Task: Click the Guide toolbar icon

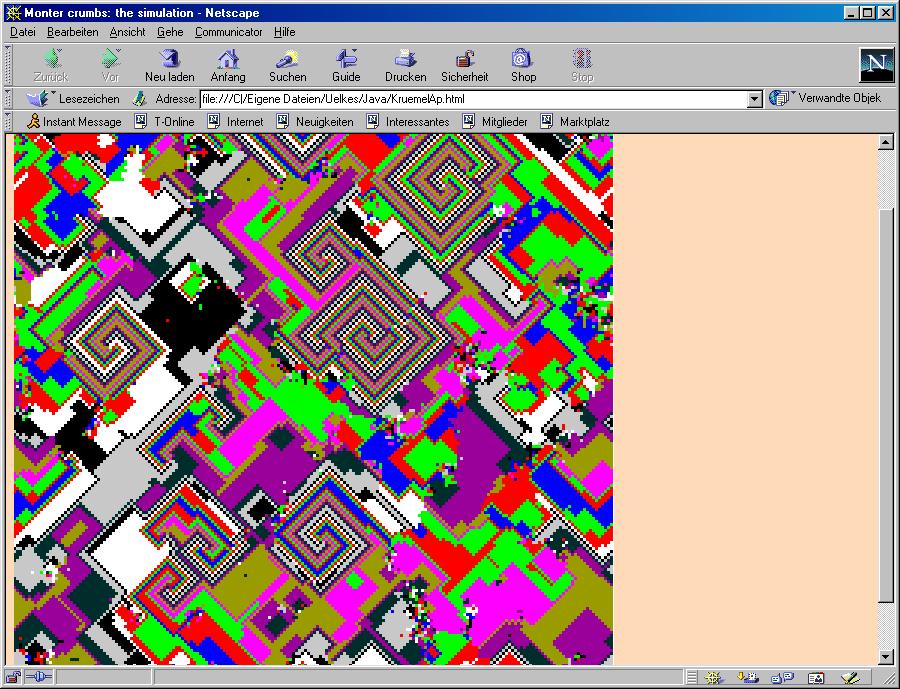Action: coord(346,65)
